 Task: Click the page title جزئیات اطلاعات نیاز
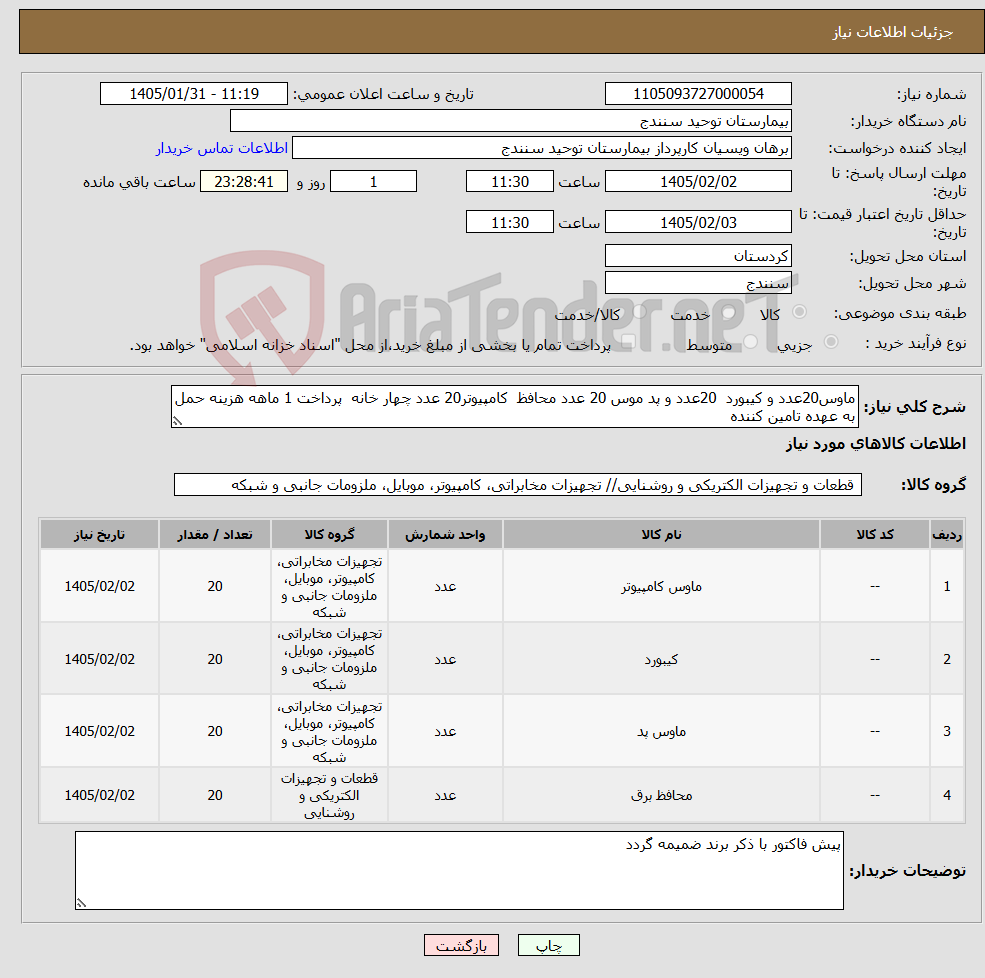(x=893, y=32)
